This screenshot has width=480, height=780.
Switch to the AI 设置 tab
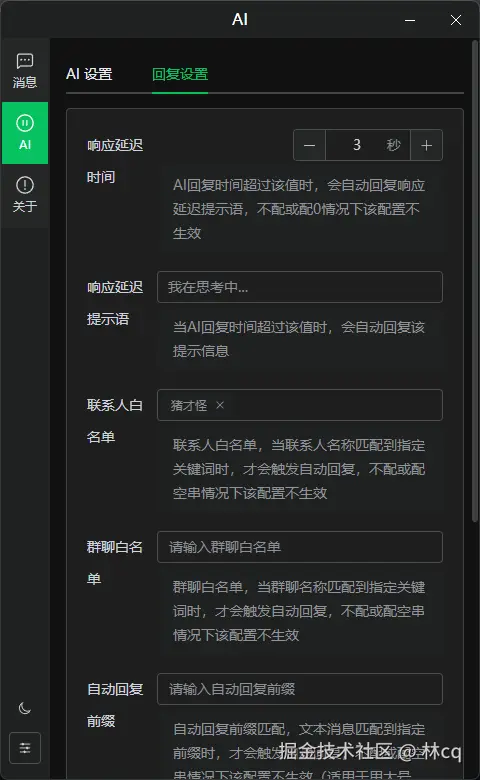(89, 74)
